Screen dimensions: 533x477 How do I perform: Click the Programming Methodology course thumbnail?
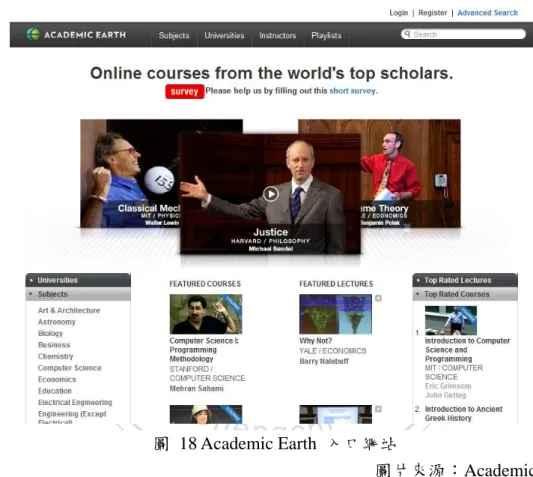click(x=206, y=314)
